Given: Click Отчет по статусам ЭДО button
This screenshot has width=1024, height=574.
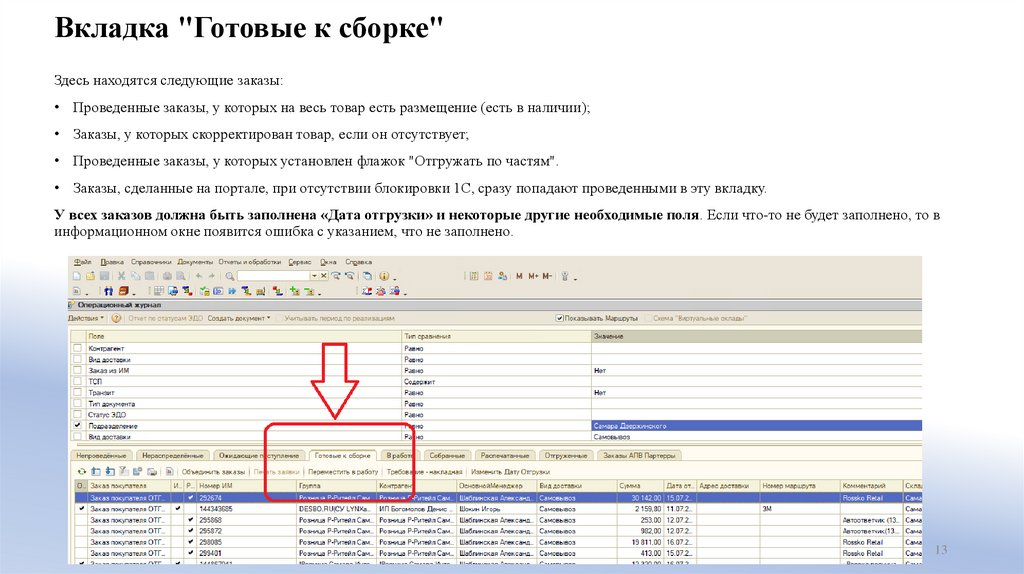Looking at the screenshot, I should pos(165,319).
